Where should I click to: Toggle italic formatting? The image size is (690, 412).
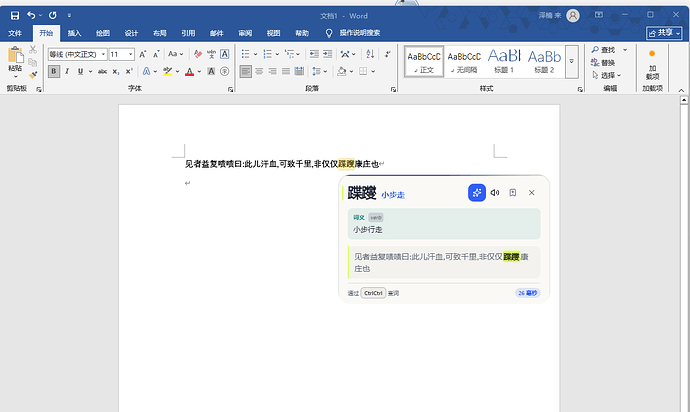coord(67,71)
